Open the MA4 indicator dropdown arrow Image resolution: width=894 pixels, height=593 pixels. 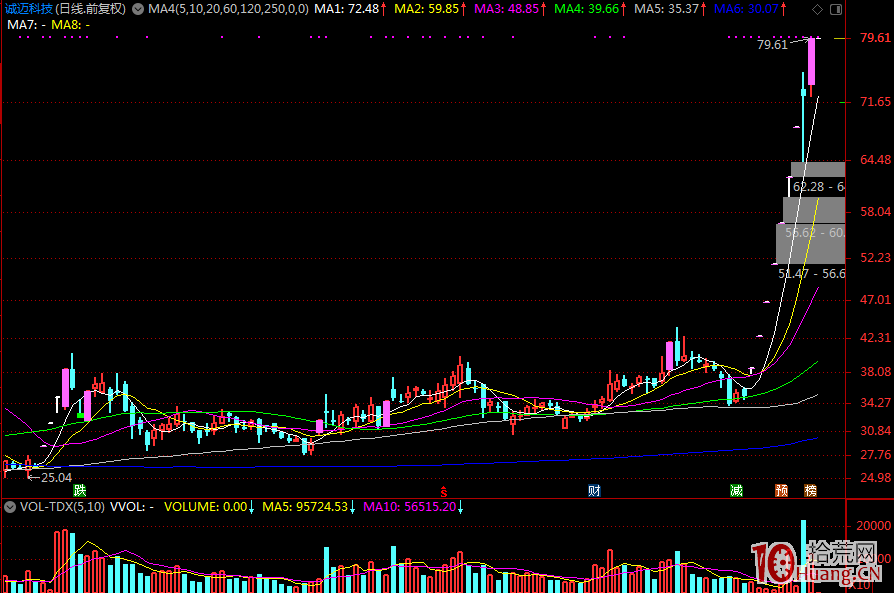[x=137, y=9]
